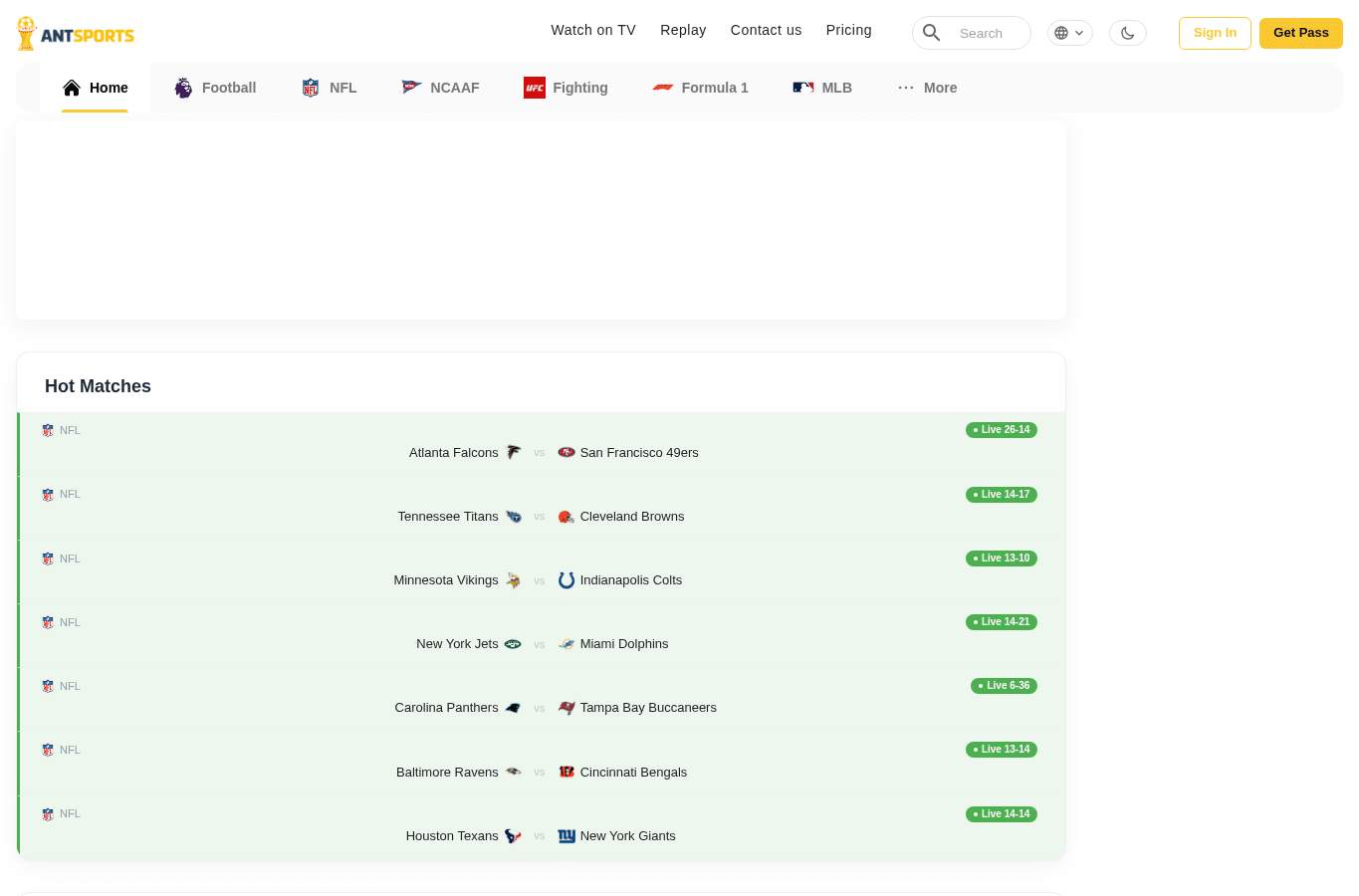Click the Sign In button
The image size is (1359, 896).
pos(1215,33)
